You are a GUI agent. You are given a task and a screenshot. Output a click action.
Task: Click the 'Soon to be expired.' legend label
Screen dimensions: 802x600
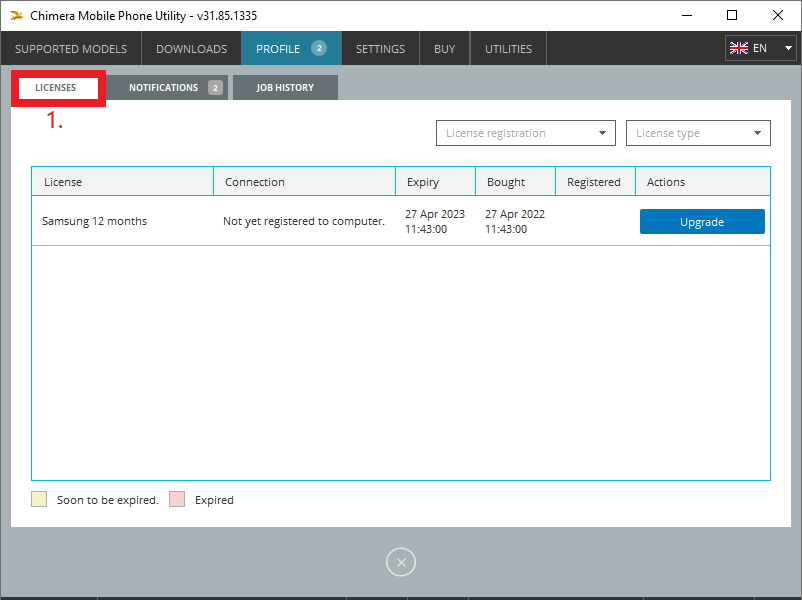click(108, 500)
